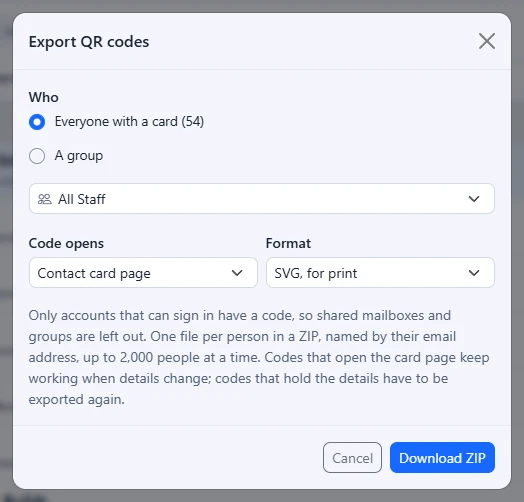Open the Format SVG, for print dropdown
The width and height of the screenshot is (524, 502).
coord(380,273)
